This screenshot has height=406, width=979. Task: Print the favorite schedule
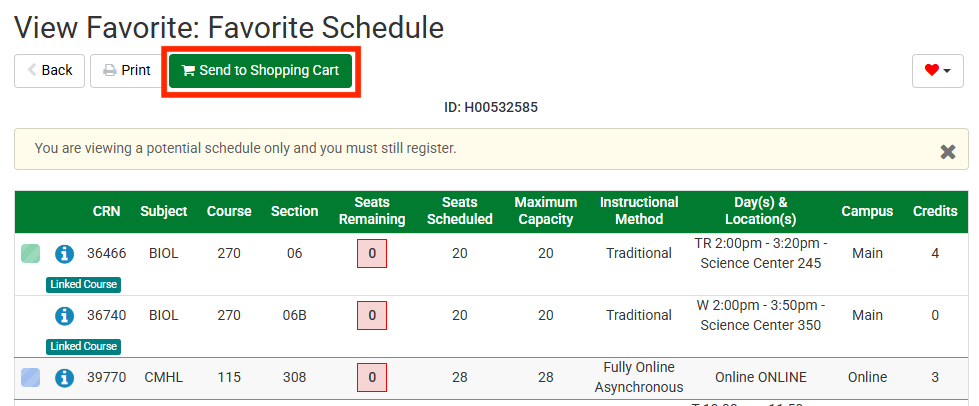click(126, 71)
